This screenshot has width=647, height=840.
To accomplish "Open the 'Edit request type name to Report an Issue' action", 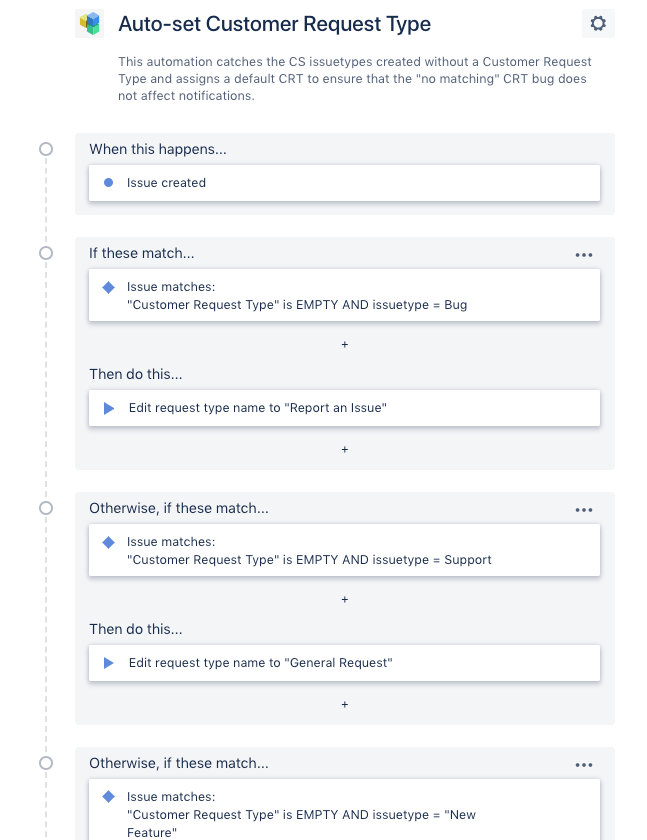I will pos(344,408).
